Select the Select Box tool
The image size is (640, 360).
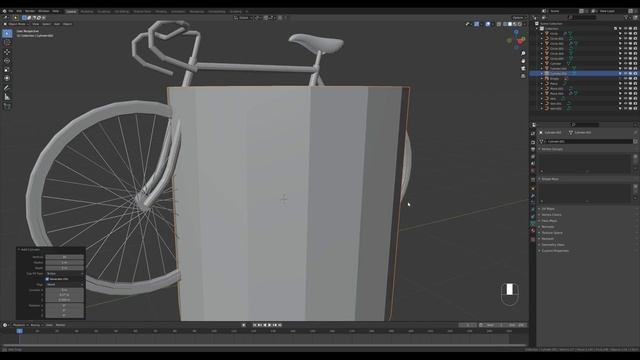click(x=7, y=33)
